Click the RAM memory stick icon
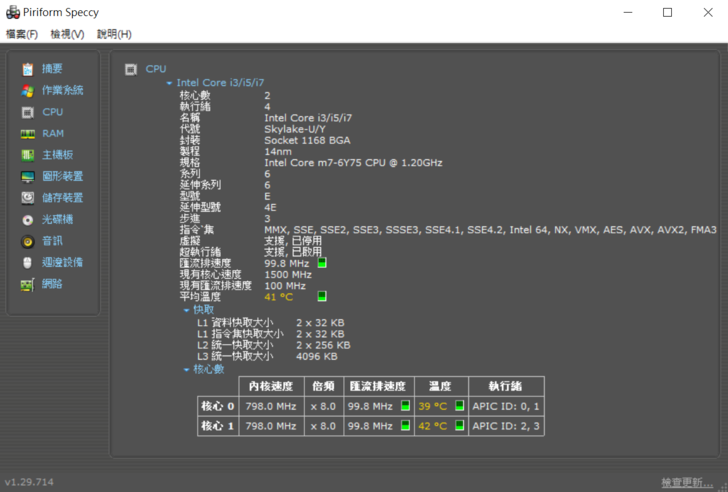This screenshot has height=492, width=728. (28, 133)
